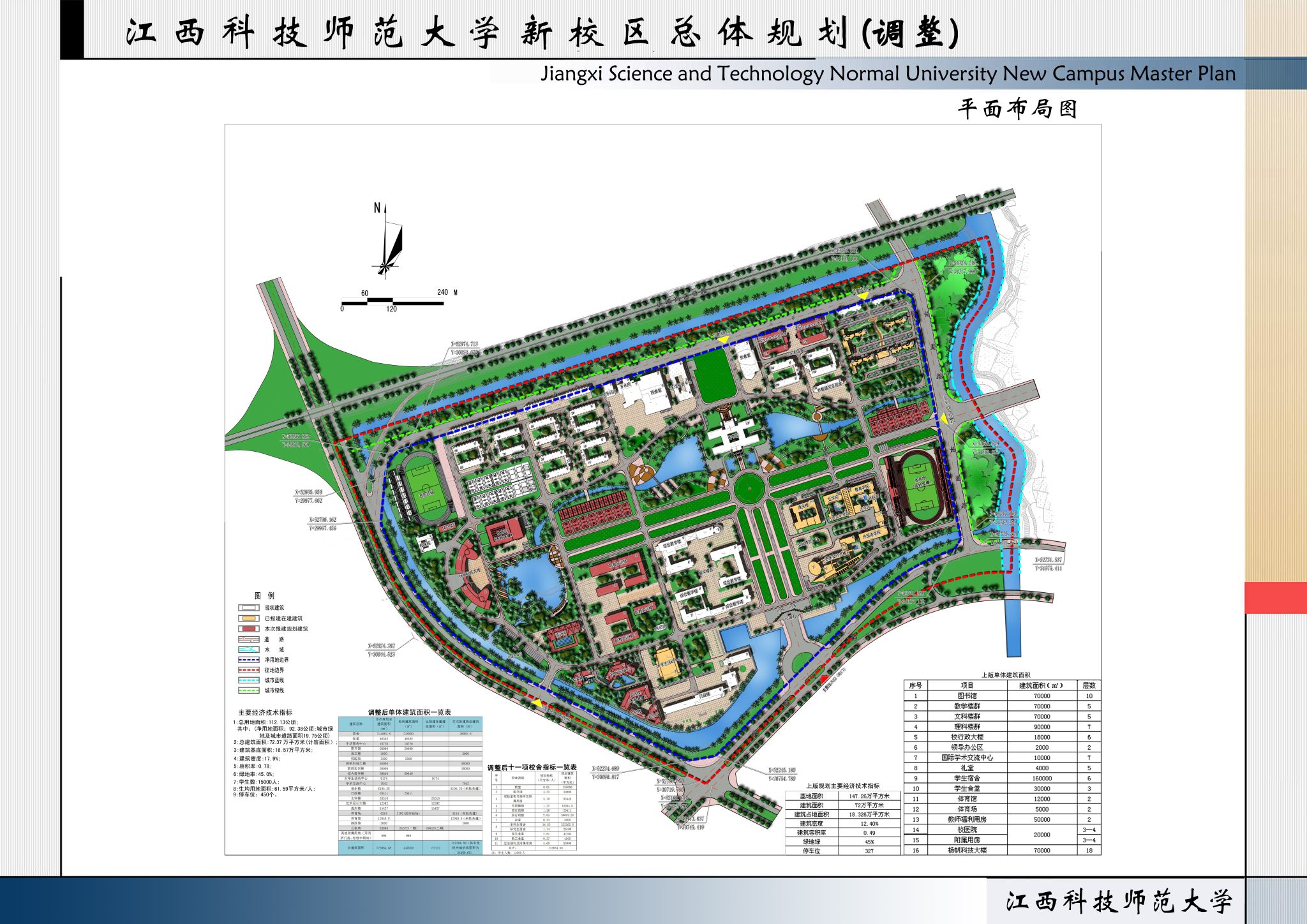
Task: Click the 杨帆科技大楼 row in the right table
Action: pos(967,851)
